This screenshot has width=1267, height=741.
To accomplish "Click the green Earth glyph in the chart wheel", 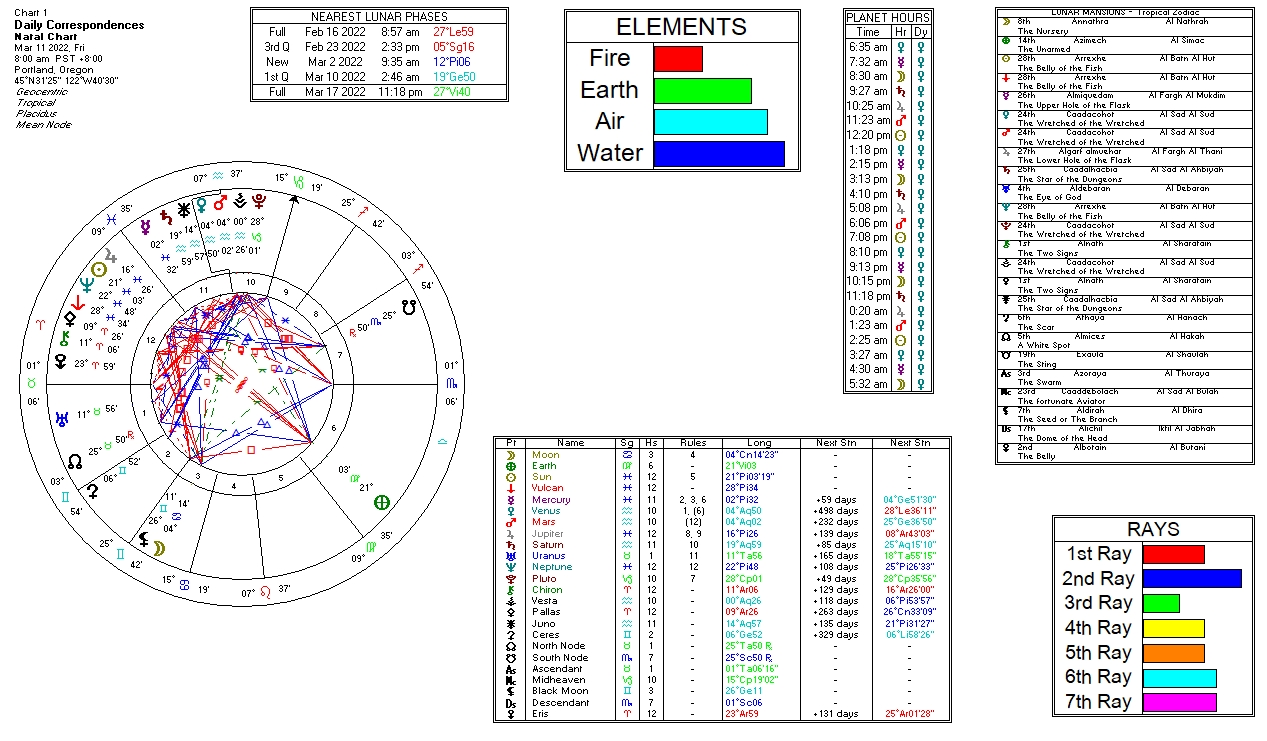I will pyautogui.click(x=380, y=502).
